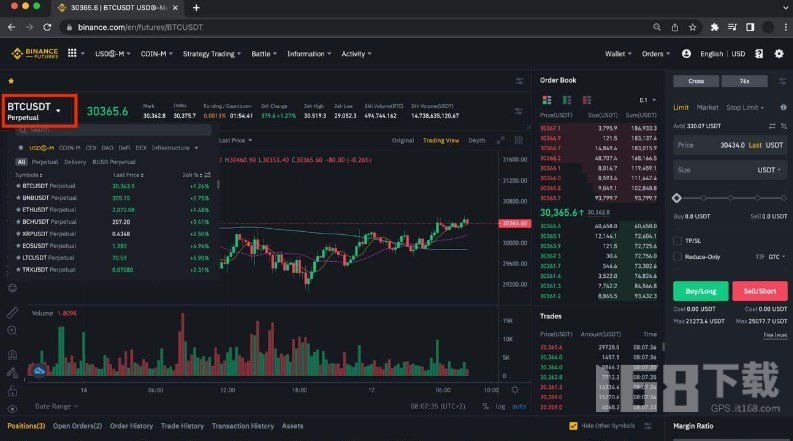
Task: Show bids-only order book view icon
Action: [567, 100]
